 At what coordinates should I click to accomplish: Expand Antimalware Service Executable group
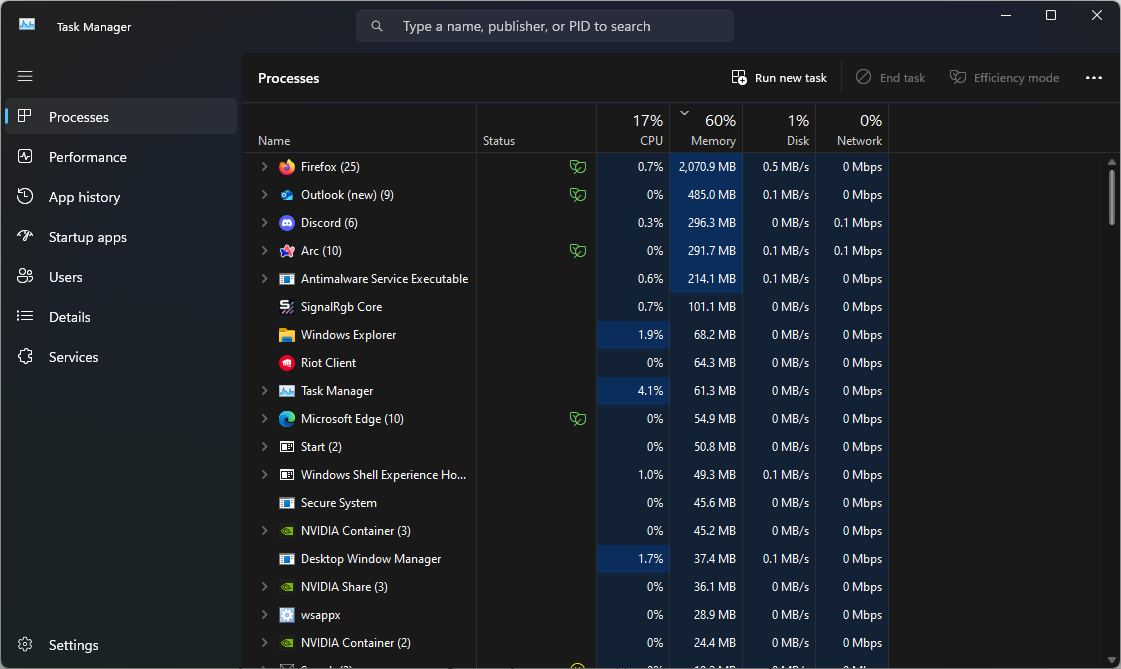pyautogui.click(x=265, y=279)
